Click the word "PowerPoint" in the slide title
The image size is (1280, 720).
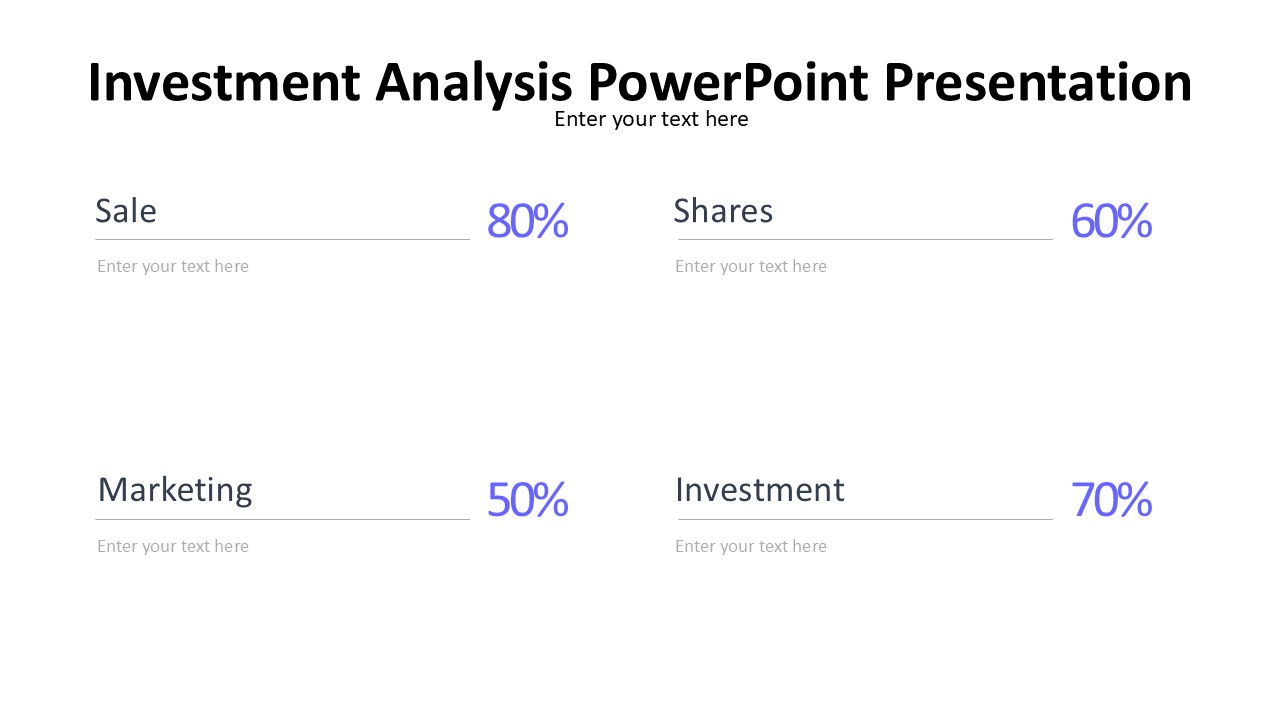pos(727,83)
